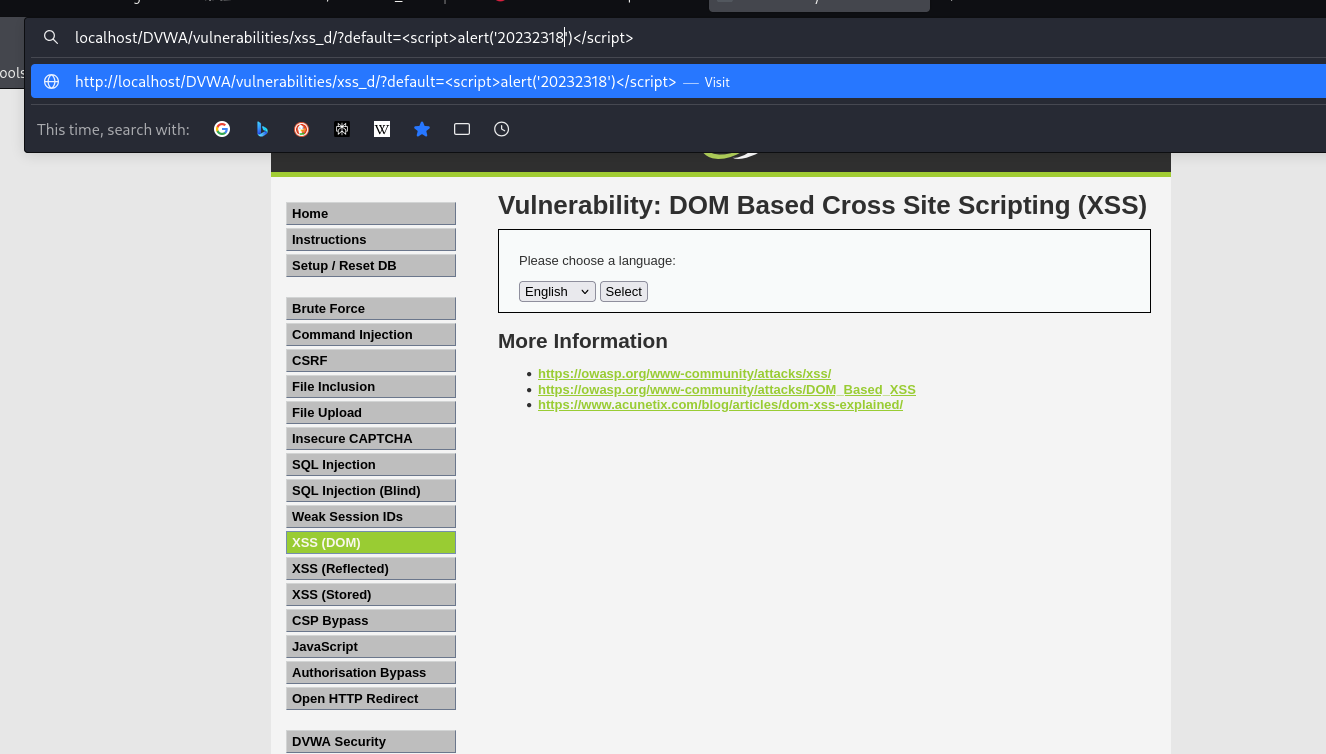This screenshot has width=1326, height=754.
Task: Open the Insecure CAPTCHA page
Action: [371, 439]
